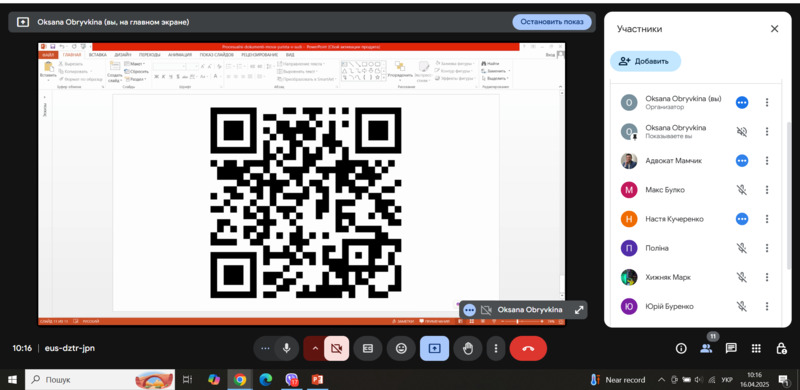Viewport: 800px width, 390px height.
Task: Open the chat with everyone icon
Action: [x=731, y=349]
